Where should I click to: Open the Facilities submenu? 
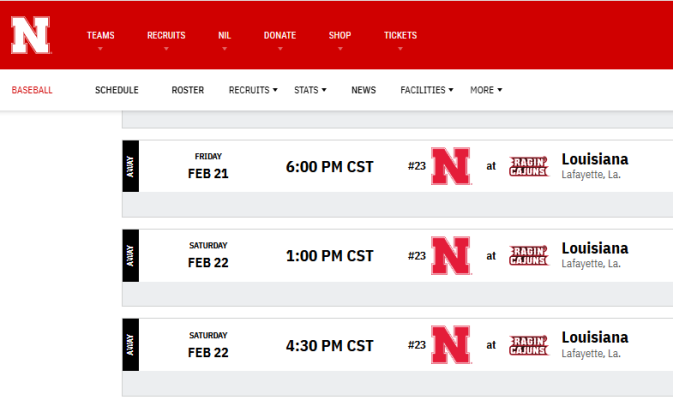[427, 90]
